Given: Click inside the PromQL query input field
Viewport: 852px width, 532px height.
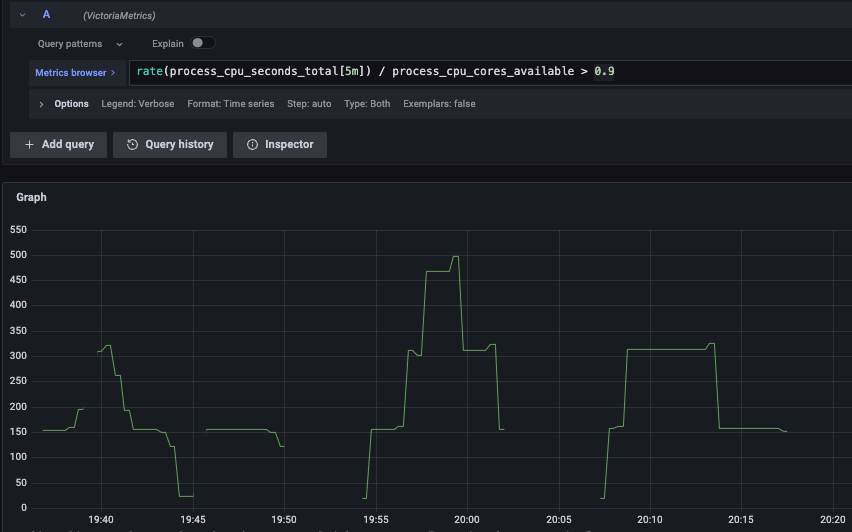Looking at the screenshot, I should tap(490, 72).
